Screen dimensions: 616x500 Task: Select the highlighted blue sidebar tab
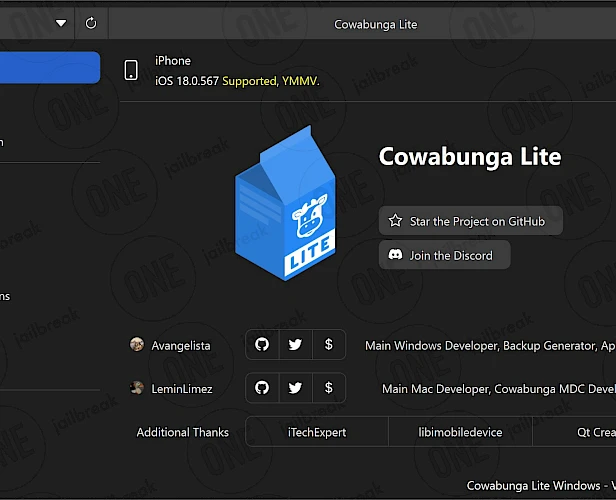pos(50,68)
